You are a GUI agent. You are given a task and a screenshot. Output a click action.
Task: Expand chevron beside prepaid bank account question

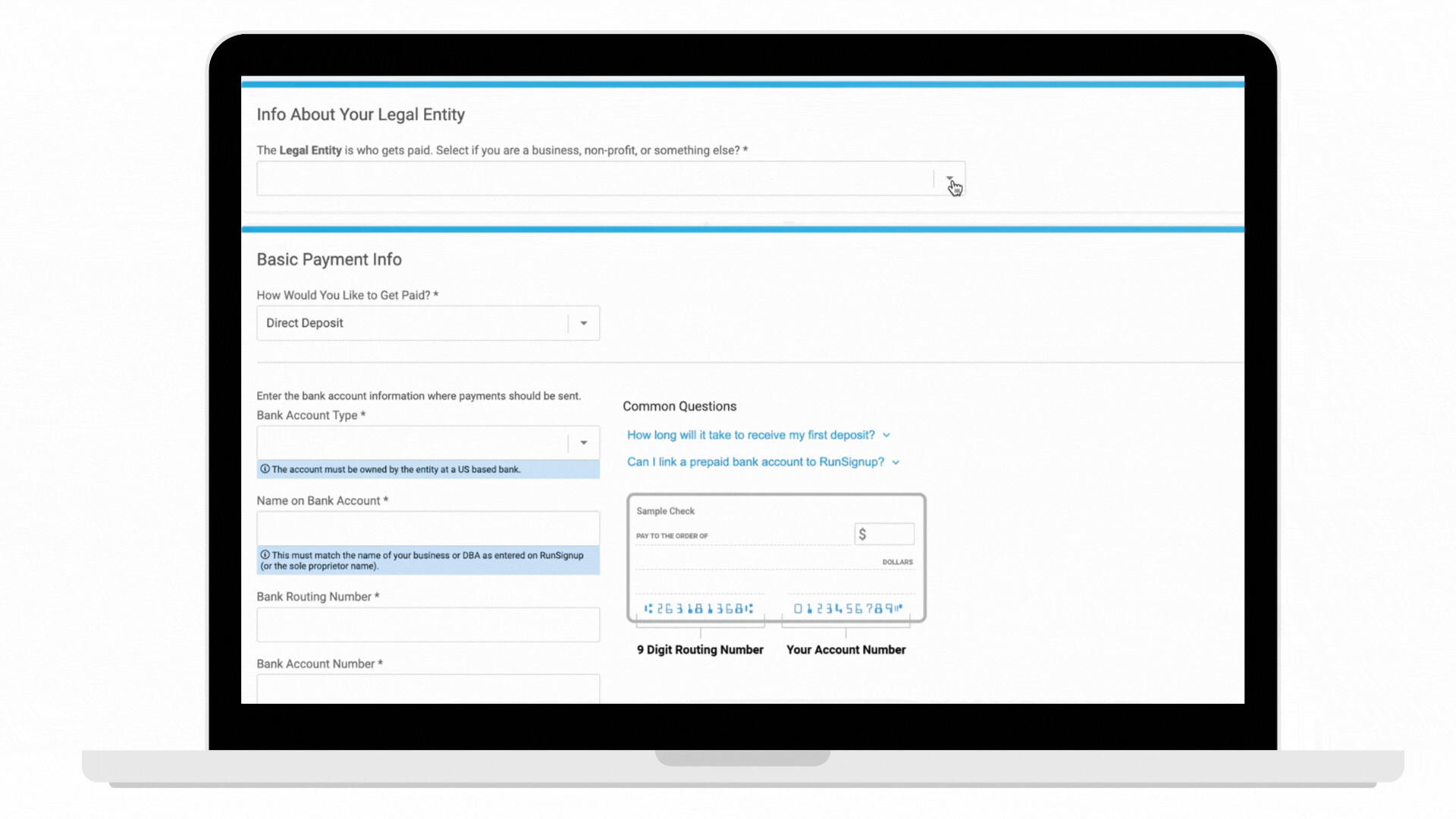pyautogui.click(x=896, y=462)
